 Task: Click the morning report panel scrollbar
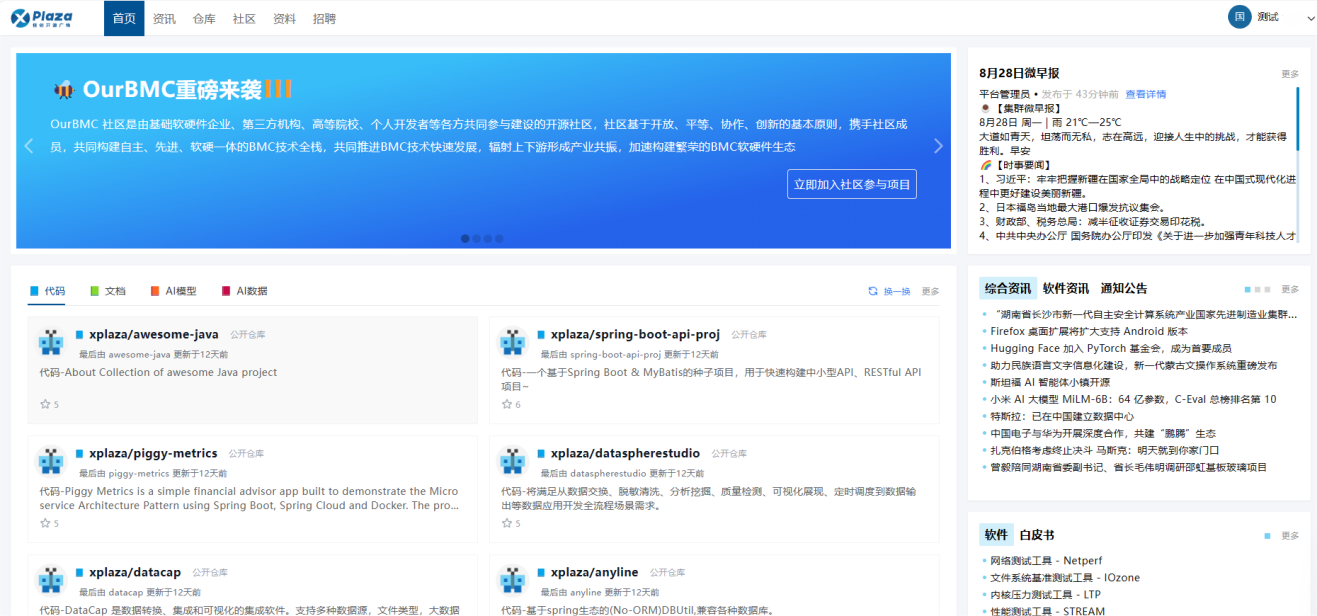point(1297,118)
